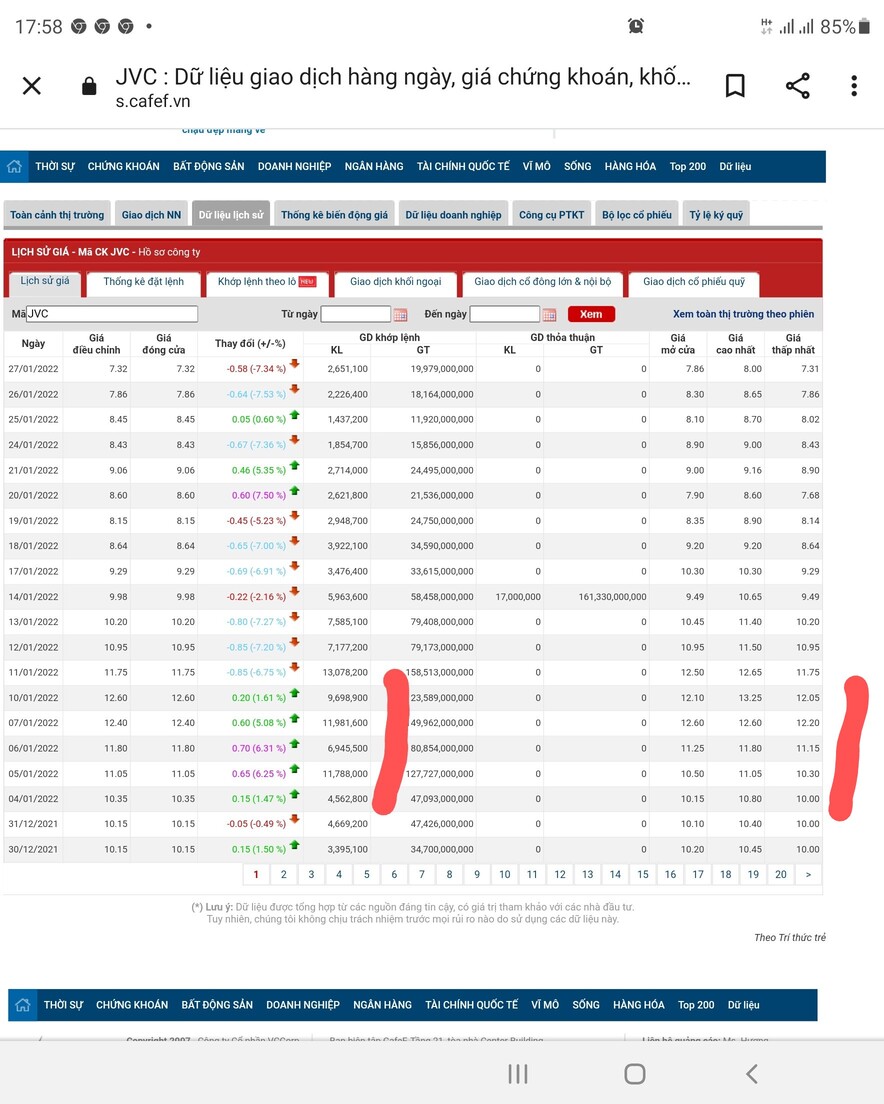Open the three-dot overflow menu

[854, 86]
